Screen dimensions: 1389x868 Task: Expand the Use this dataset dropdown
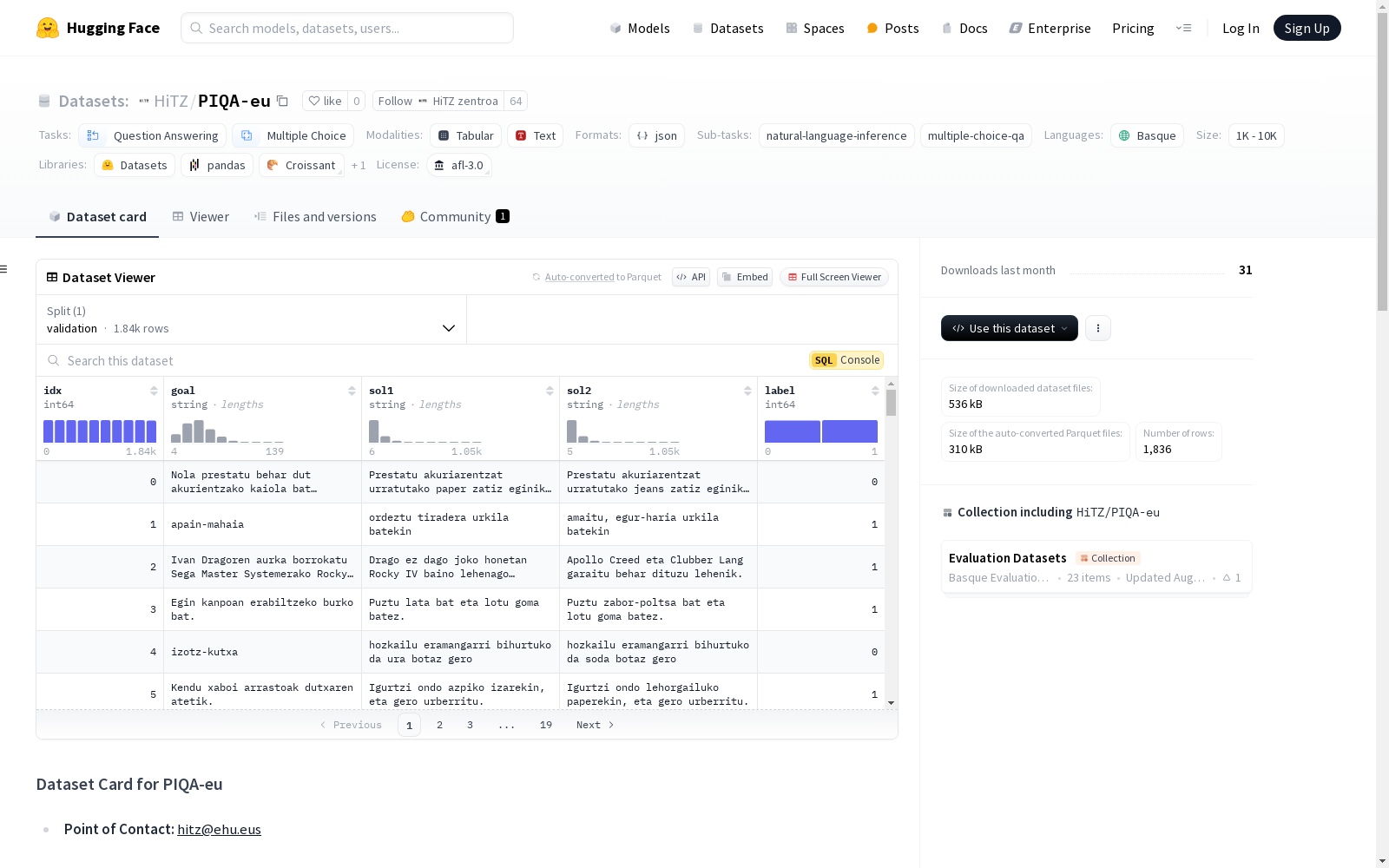point(1010,328)
